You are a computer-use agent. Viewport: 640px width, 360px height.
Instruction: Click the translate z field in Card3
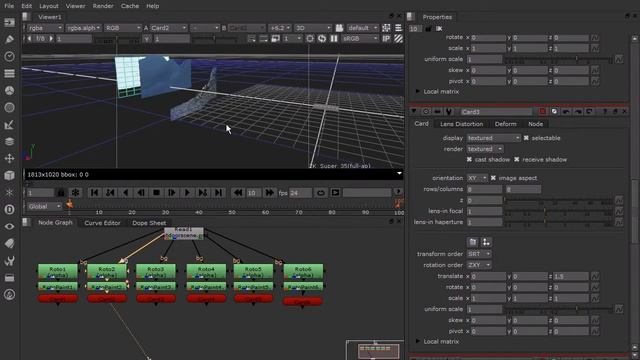click(x=570, y=276)
